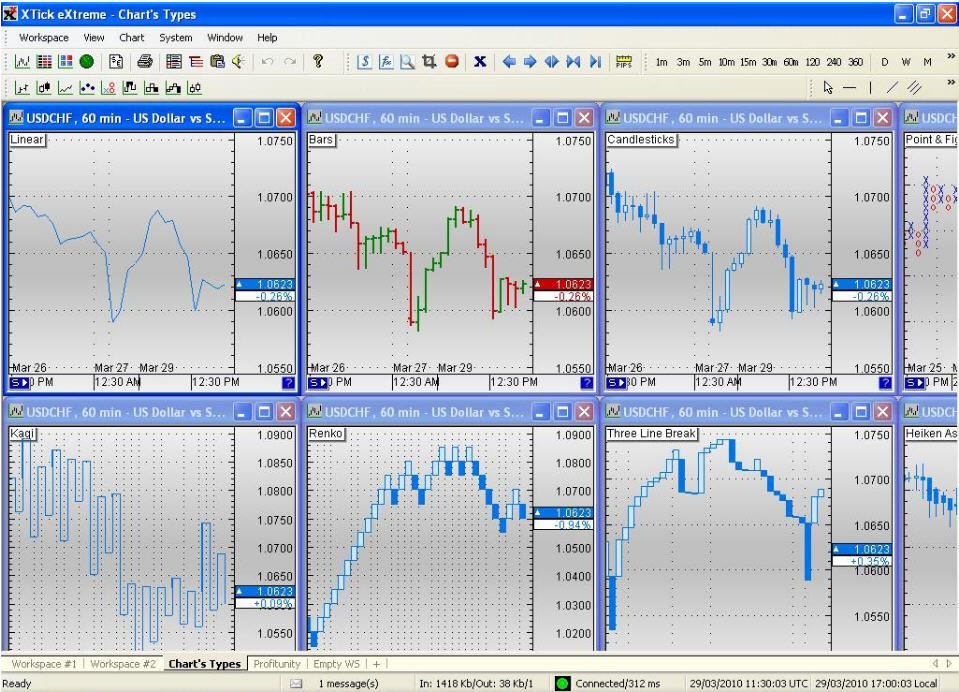Click the green globe icon in toolbar
This screenshot has width=959, height=692.
click(x=87, y=62)
